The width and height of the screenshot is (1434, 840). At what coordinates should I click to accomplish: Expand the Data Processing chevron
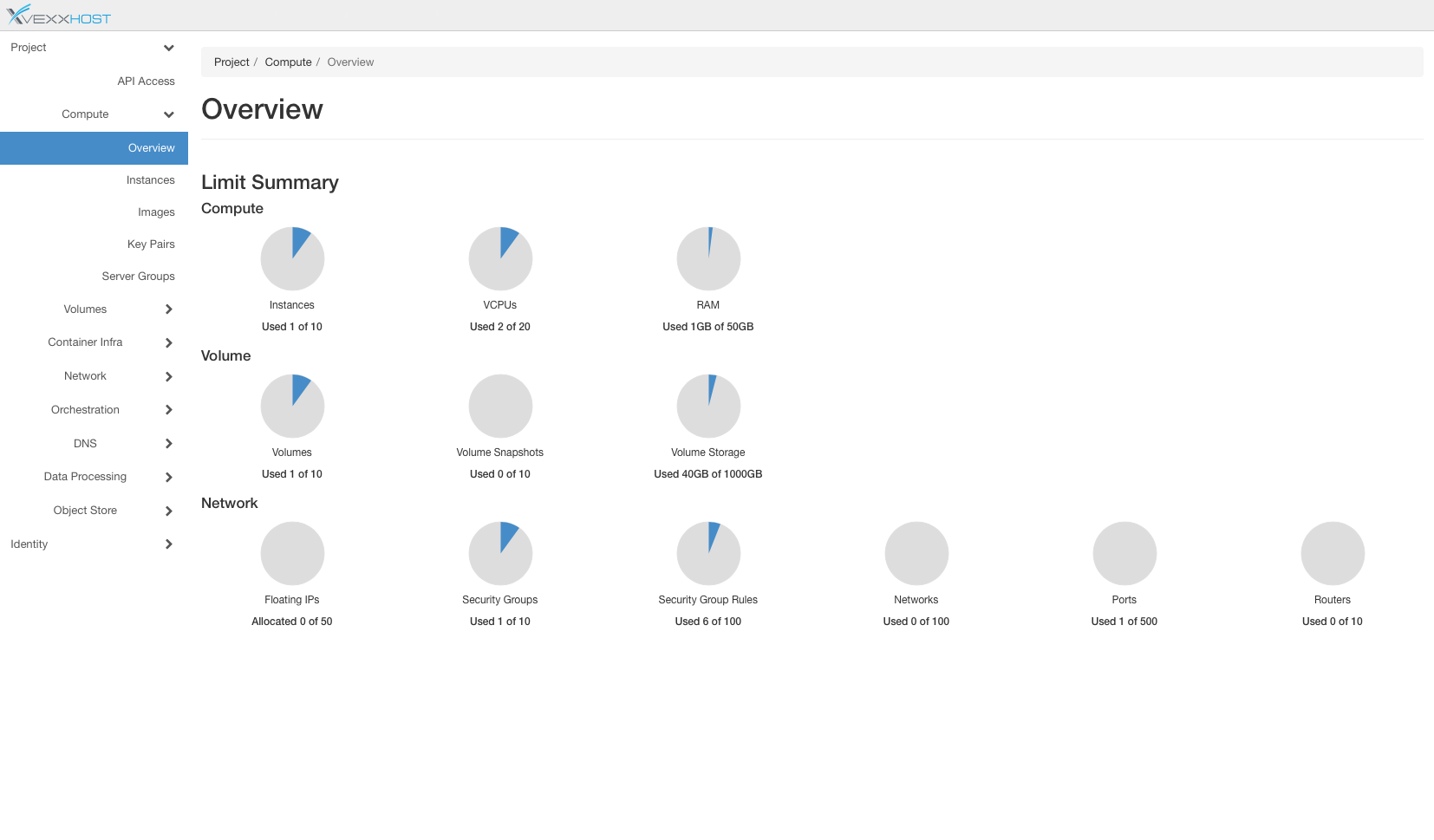pyautogui.click(x=169, y=478)
